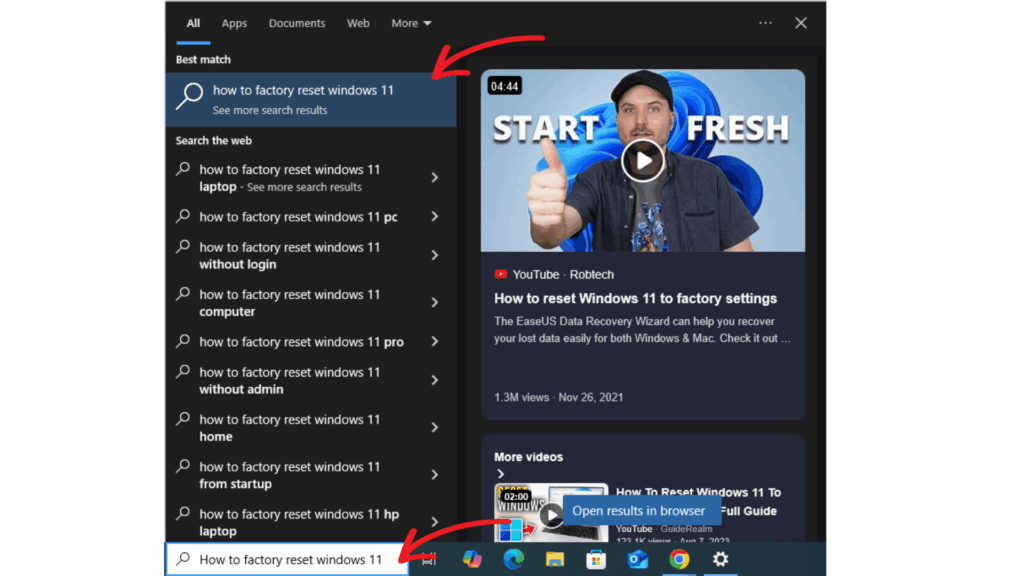Open Microsoft Copilot from the taskbar
Image resolution: width=1024 pixels, height=576 pixels.
point(473,560)
